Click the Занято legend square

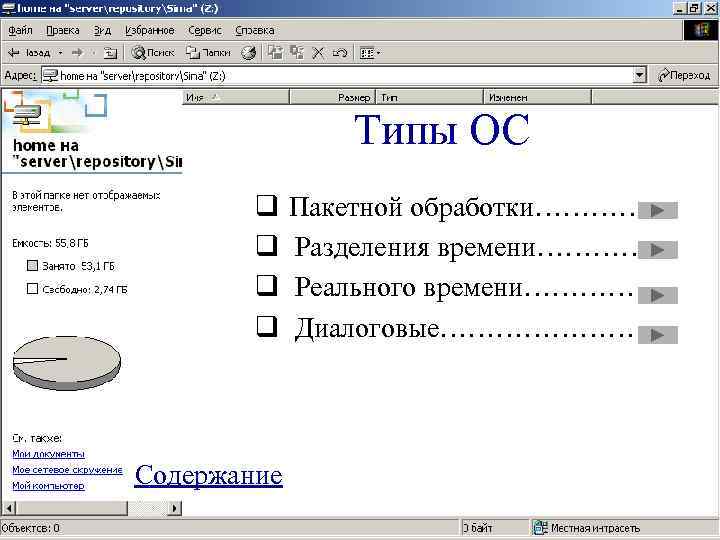(x=32, y=265)
